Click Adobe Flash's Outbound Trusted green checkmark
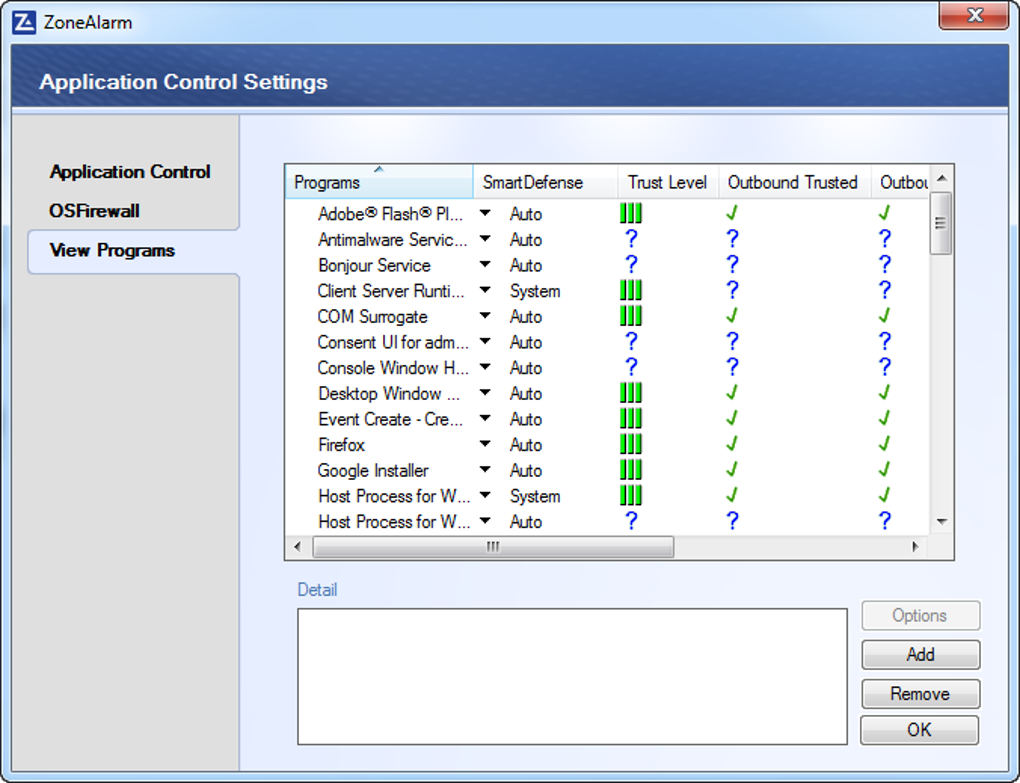 pos(732,213)
